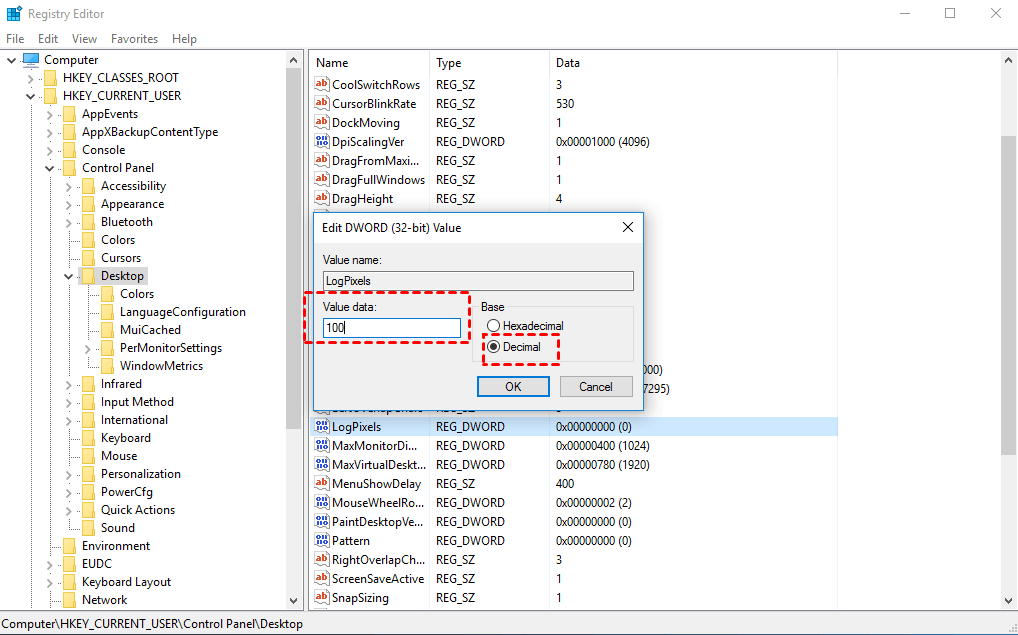Cancel the Edit DWORD dialog
This screenshot has width=1018, height=635.
tap(595, 387)
